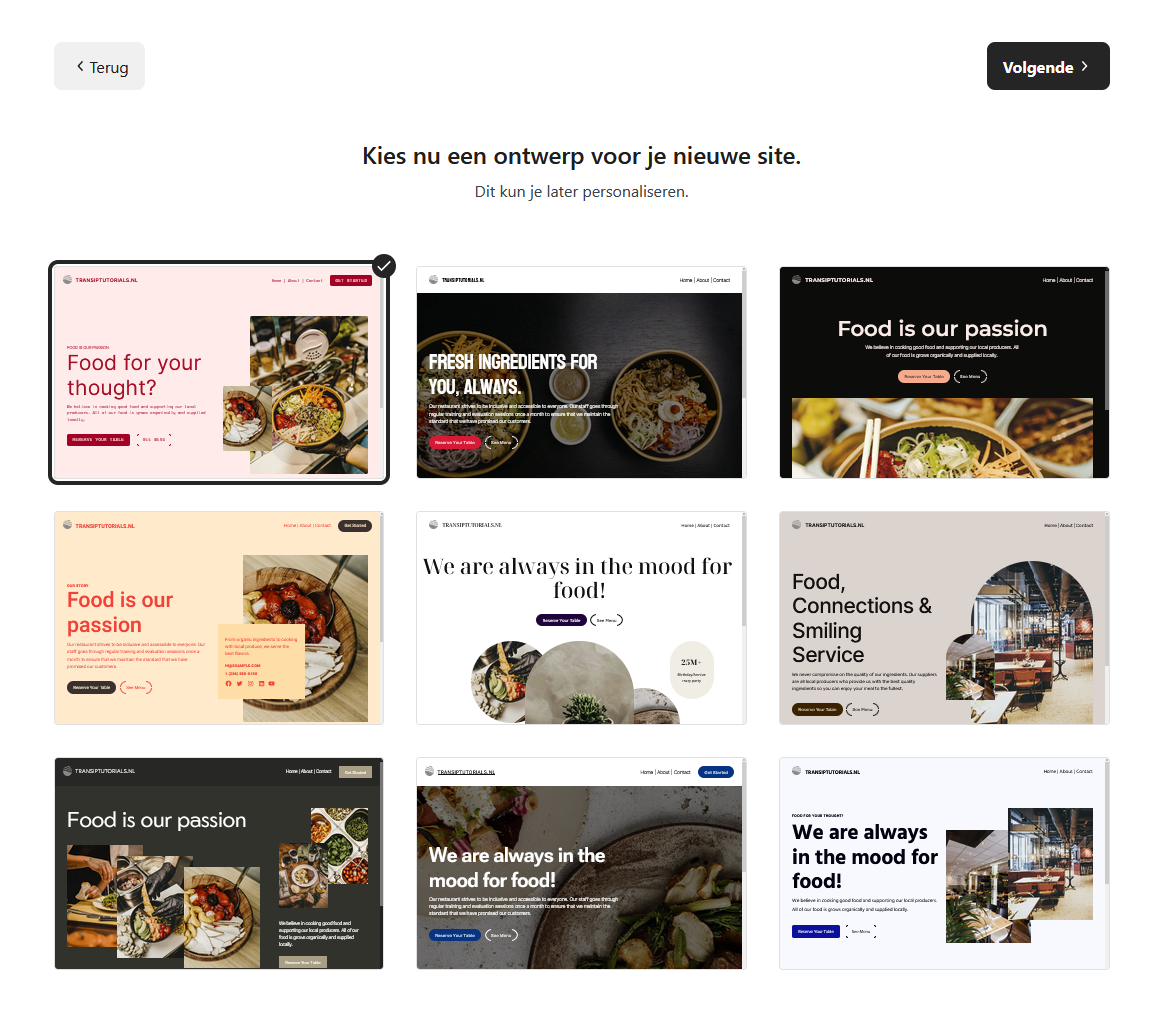Select the orange 'Food is our passion' template

coord(218,618)
